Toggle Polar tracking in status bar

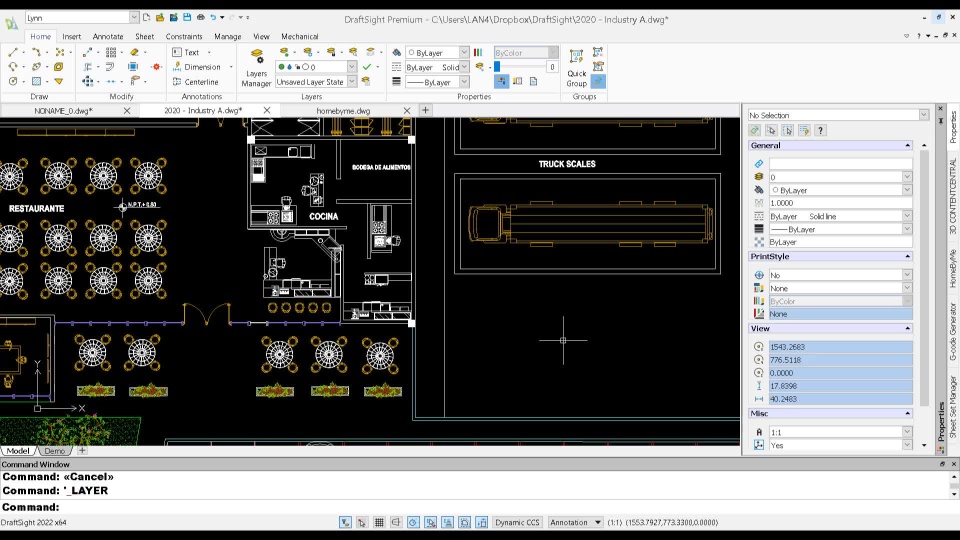click(x=413, y=522)
